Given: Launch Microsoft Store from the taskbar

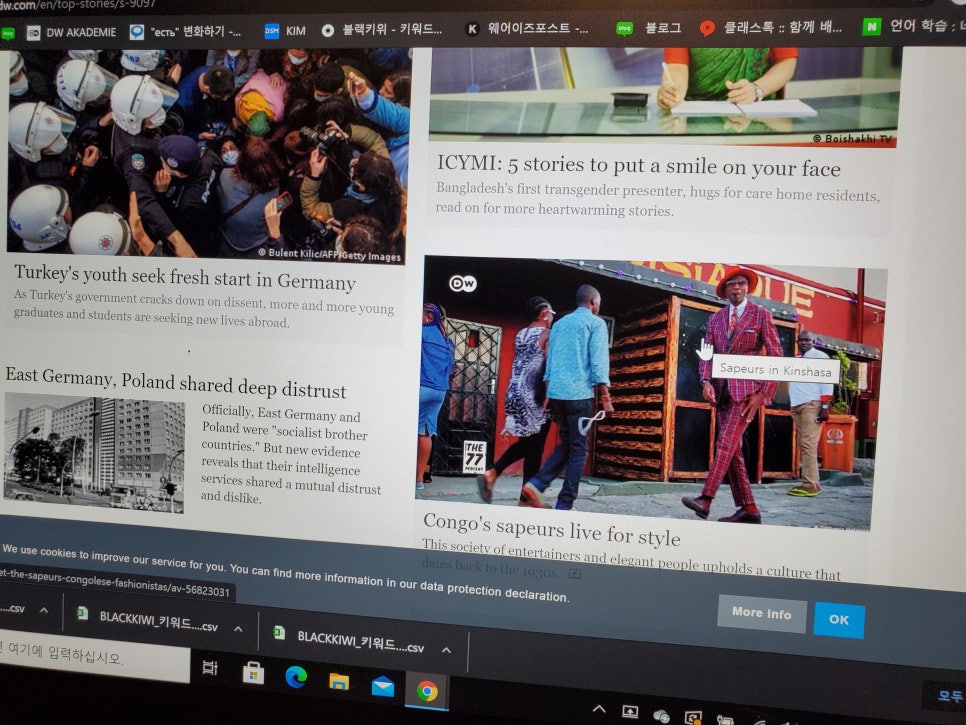Looking at the screenshot, I should 253,673.
